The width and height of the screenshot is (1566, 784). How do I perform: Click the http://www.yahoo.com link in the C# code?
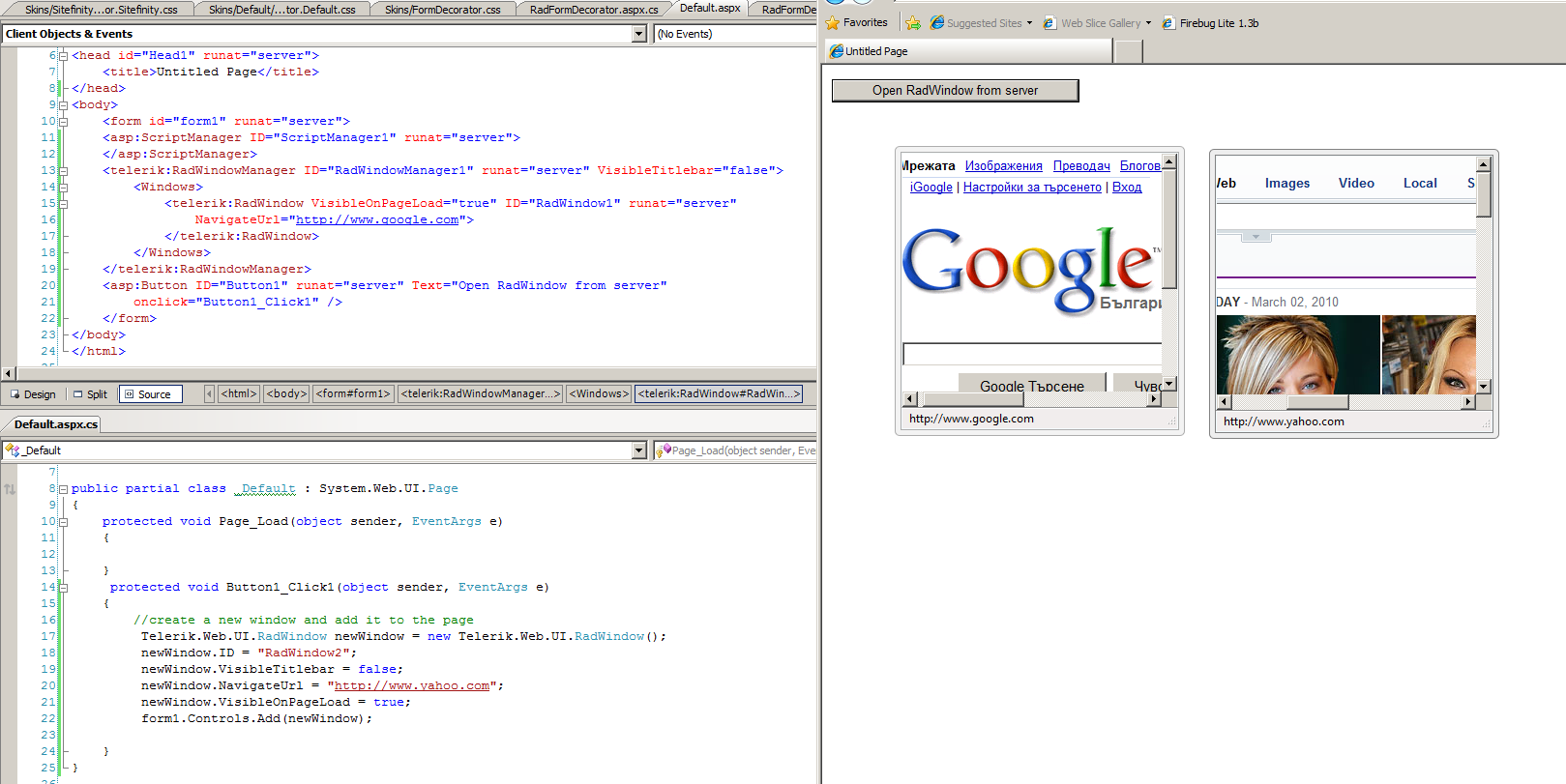pyautogui.click(x=412, y=685)
